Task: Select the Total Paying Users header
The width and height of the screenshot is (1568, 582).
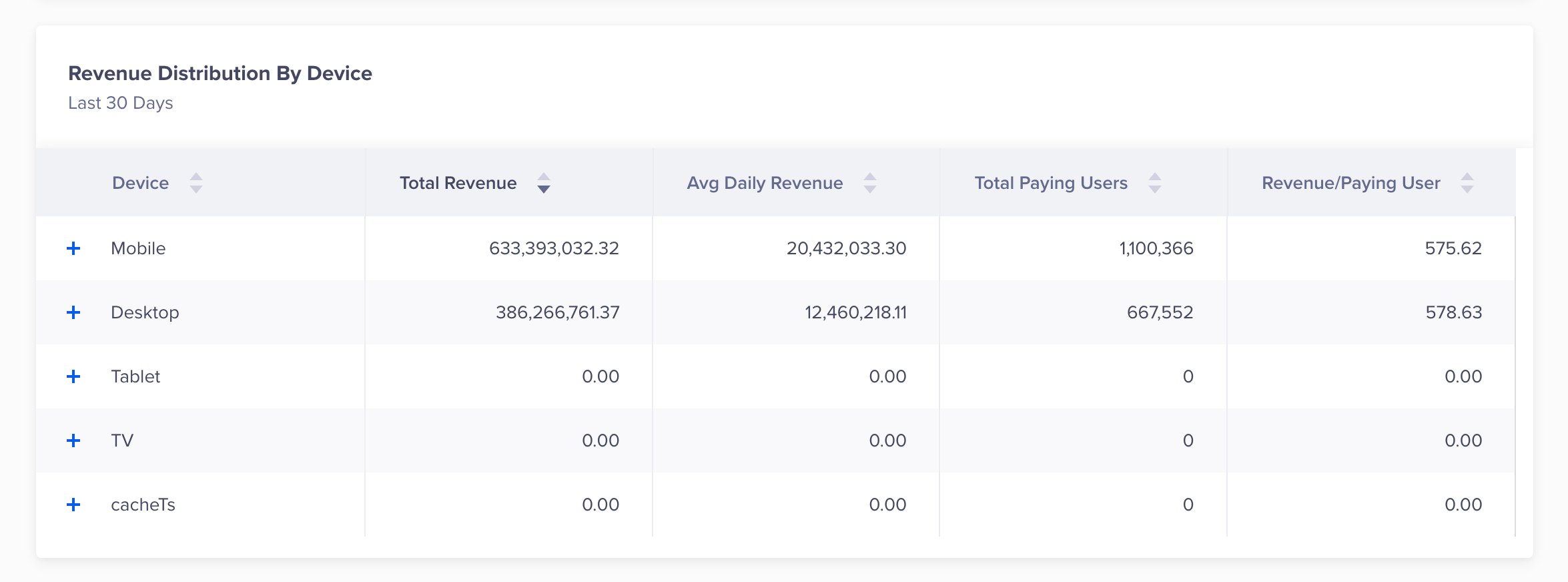Action: tap(1051, 183)
